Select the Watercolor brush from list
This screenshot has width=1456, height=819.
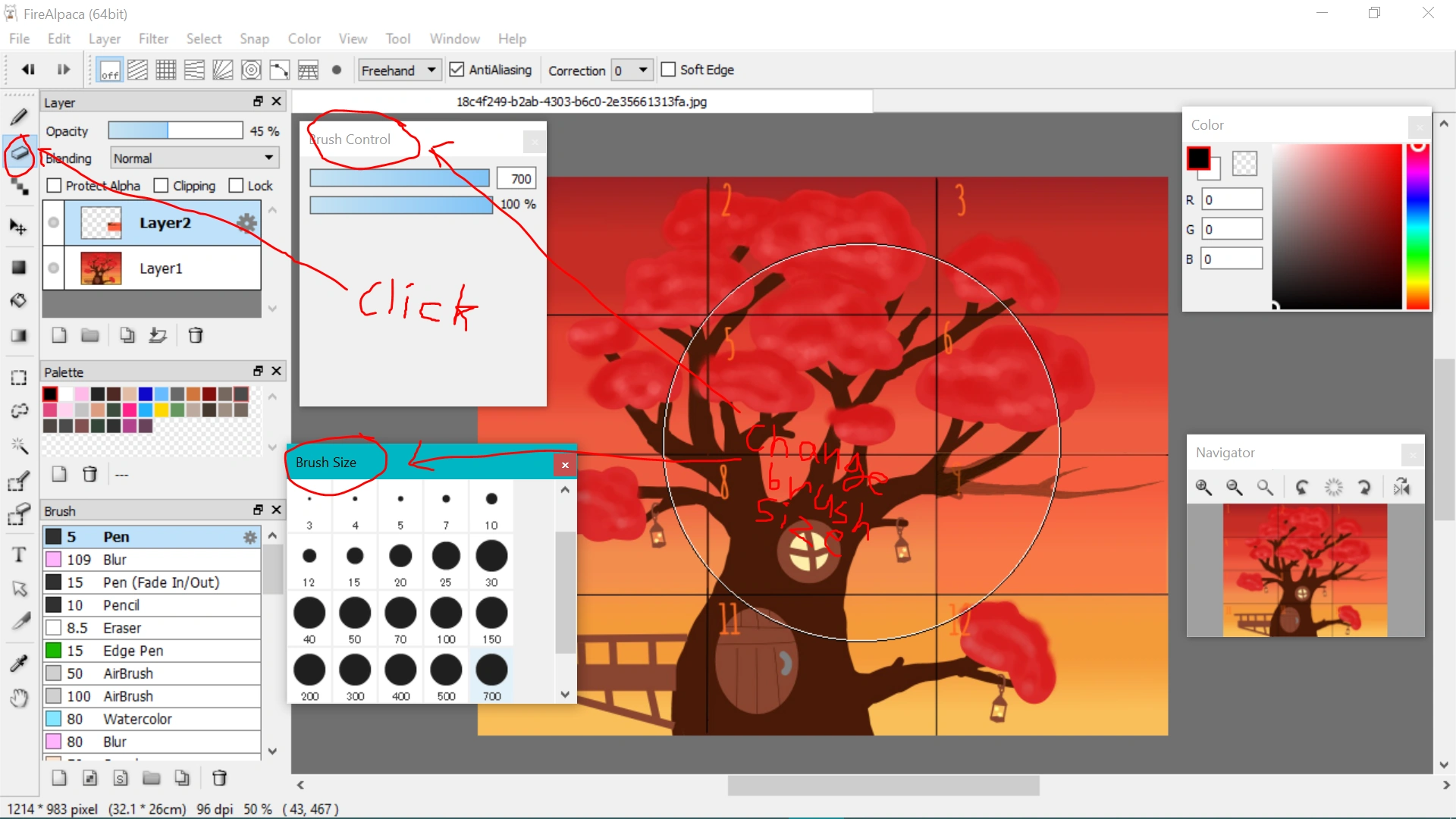(137, 719)
